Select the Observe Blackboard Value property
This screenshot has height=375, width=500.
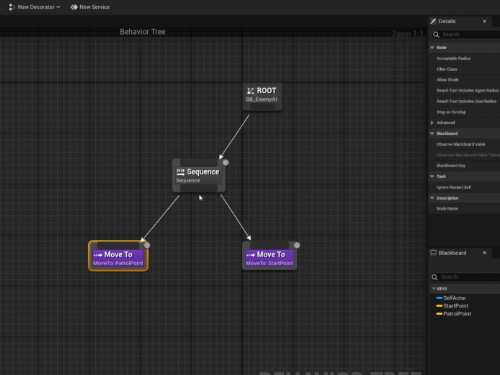coord(461,144)
